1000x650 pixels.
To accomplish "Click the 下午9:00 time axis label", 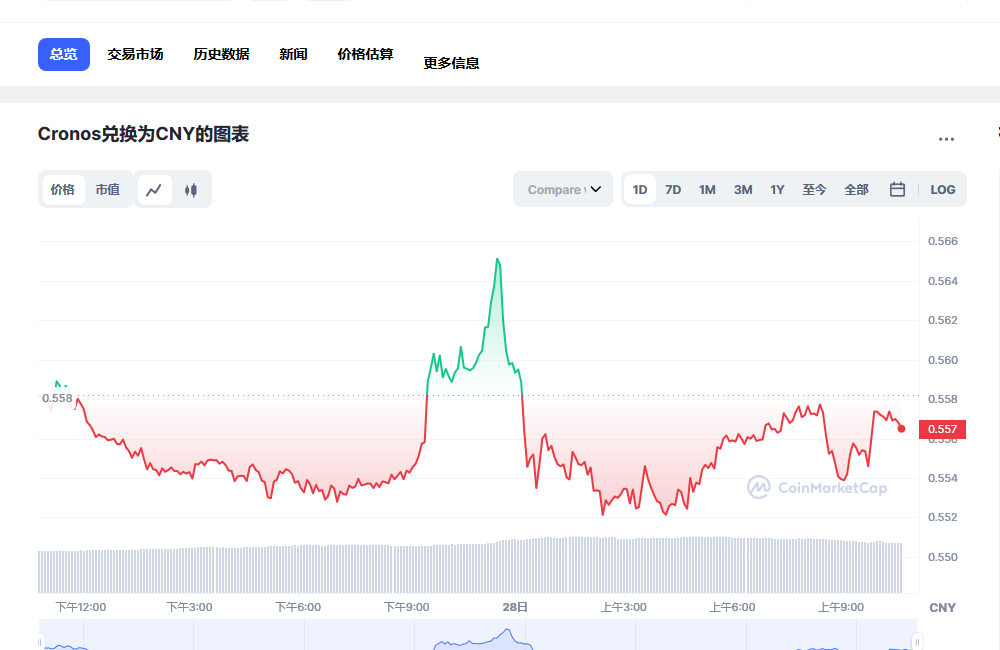I will [x=406, y=607].
